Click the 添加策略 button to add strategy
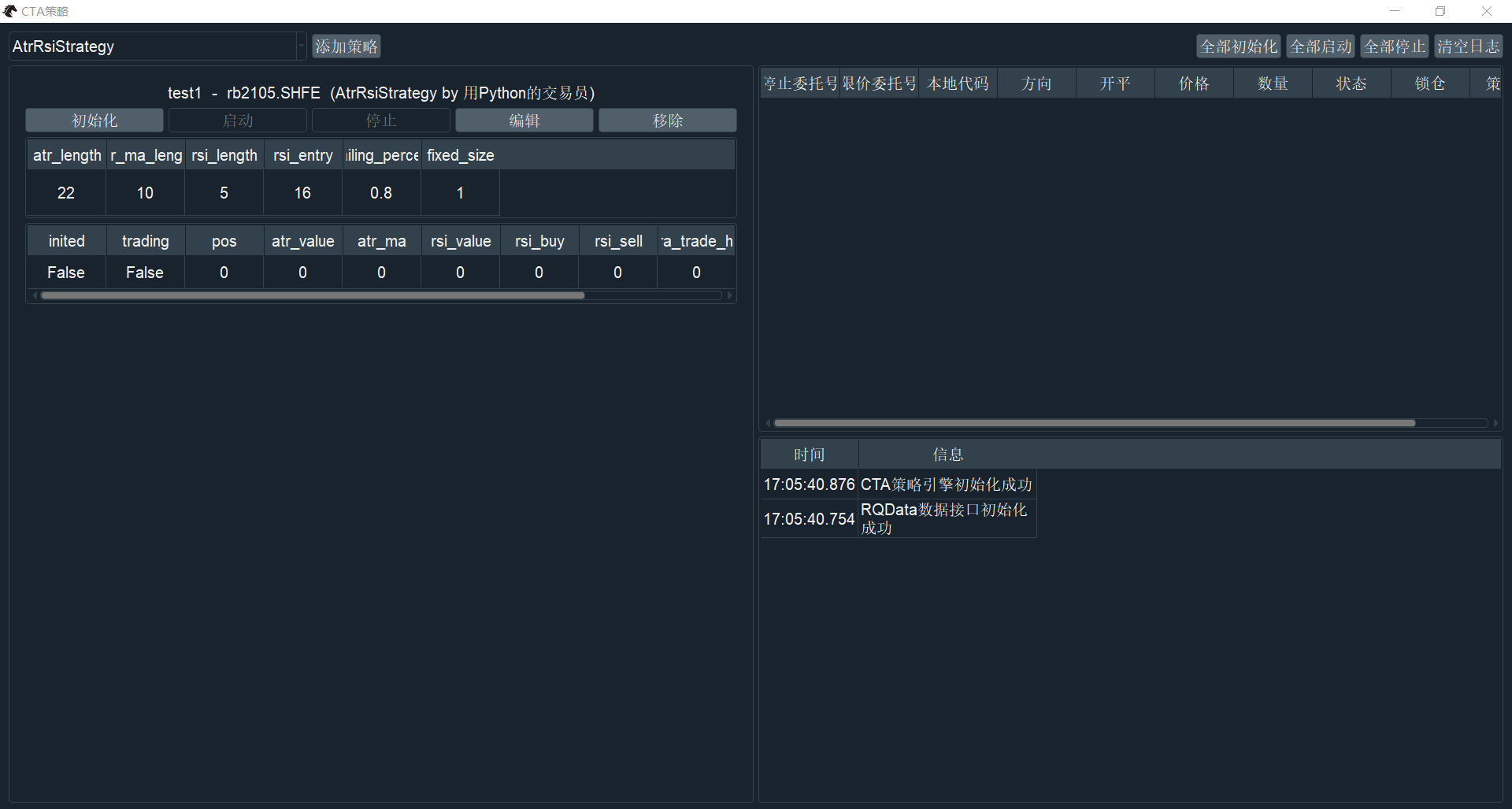1512x809 pixels. click(x=346, y=46)
